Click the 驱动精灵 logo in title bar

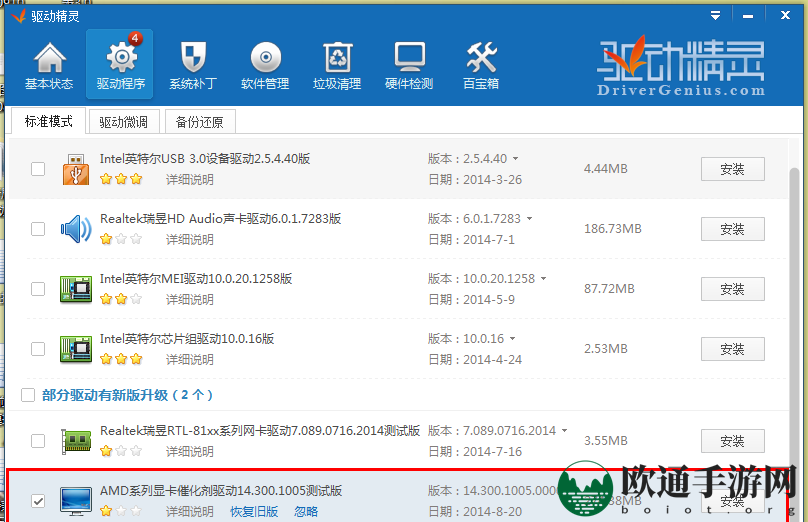[x=19, y=16]
